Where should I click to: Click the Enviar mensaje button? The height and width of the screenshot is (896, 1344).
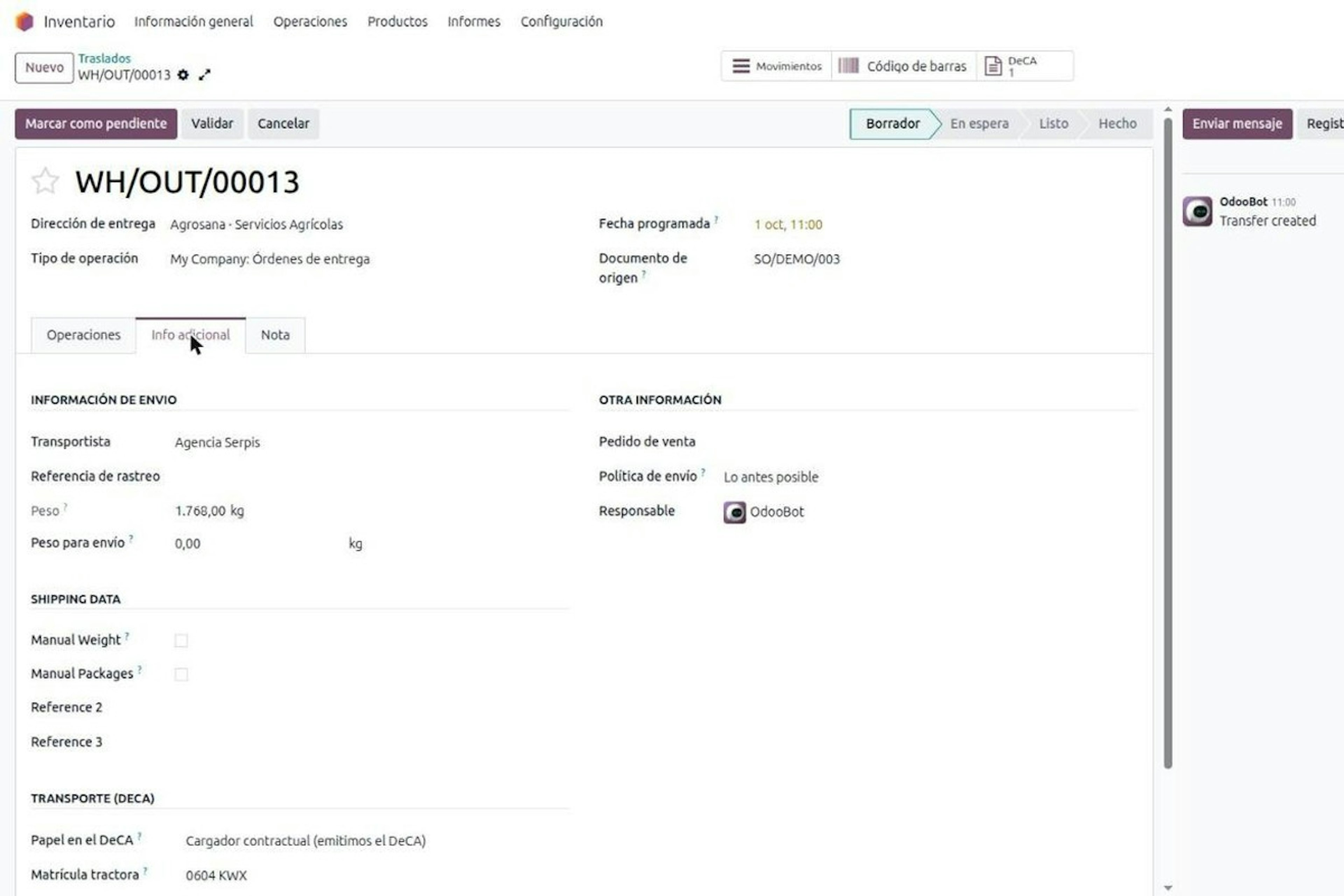click(1237, 124)
